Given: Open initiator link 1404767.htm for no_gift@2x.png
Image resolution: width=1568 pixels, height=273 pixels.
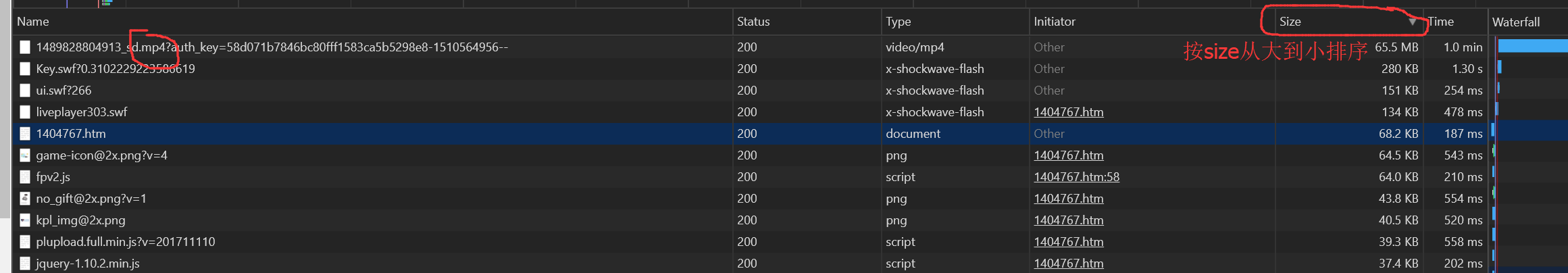Looking at the screenshot, I should click(x=1069, y=199).
